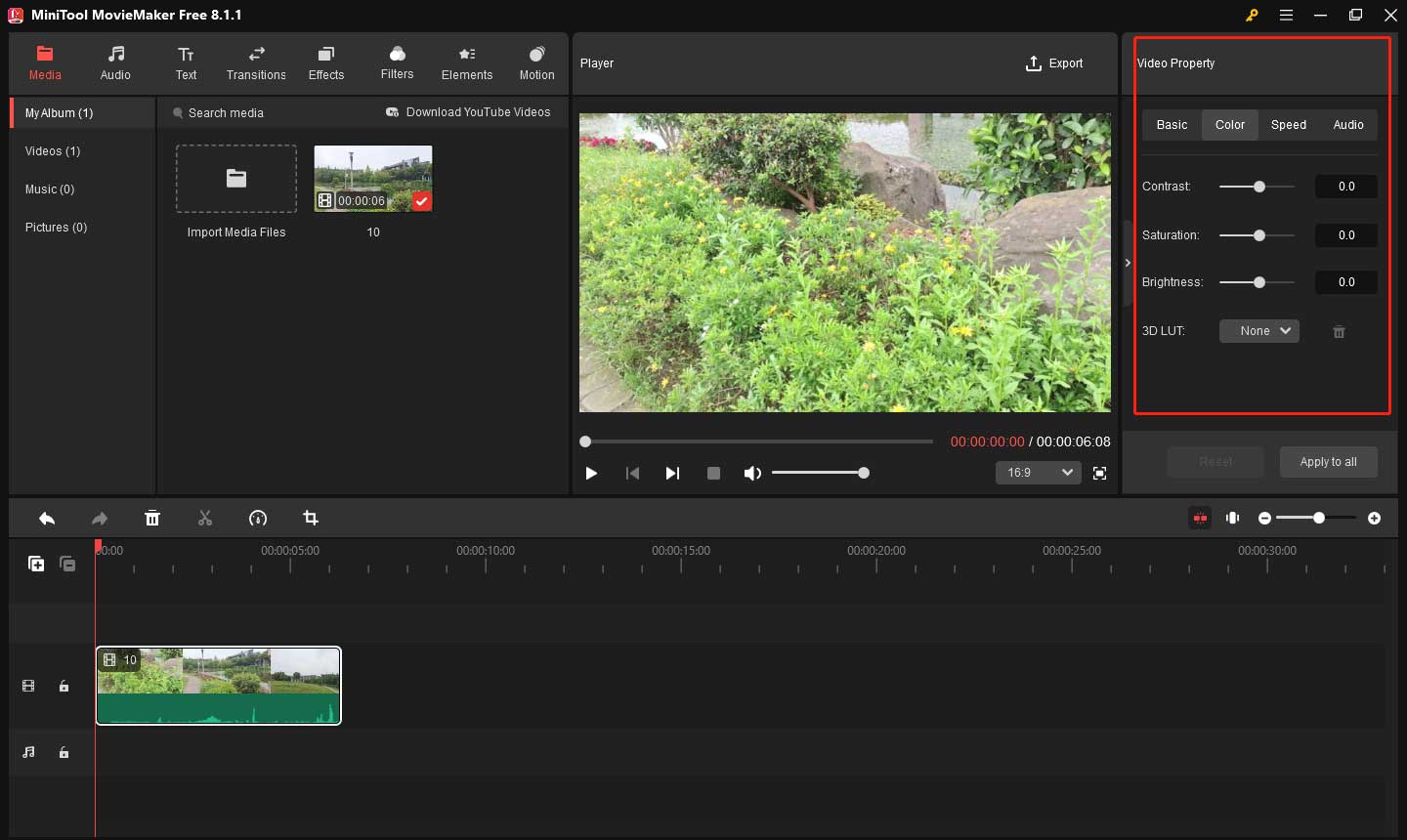Open the 3D LUT None dropdown
This screenshot has width=1407, height=840.
click(1259, 331)
